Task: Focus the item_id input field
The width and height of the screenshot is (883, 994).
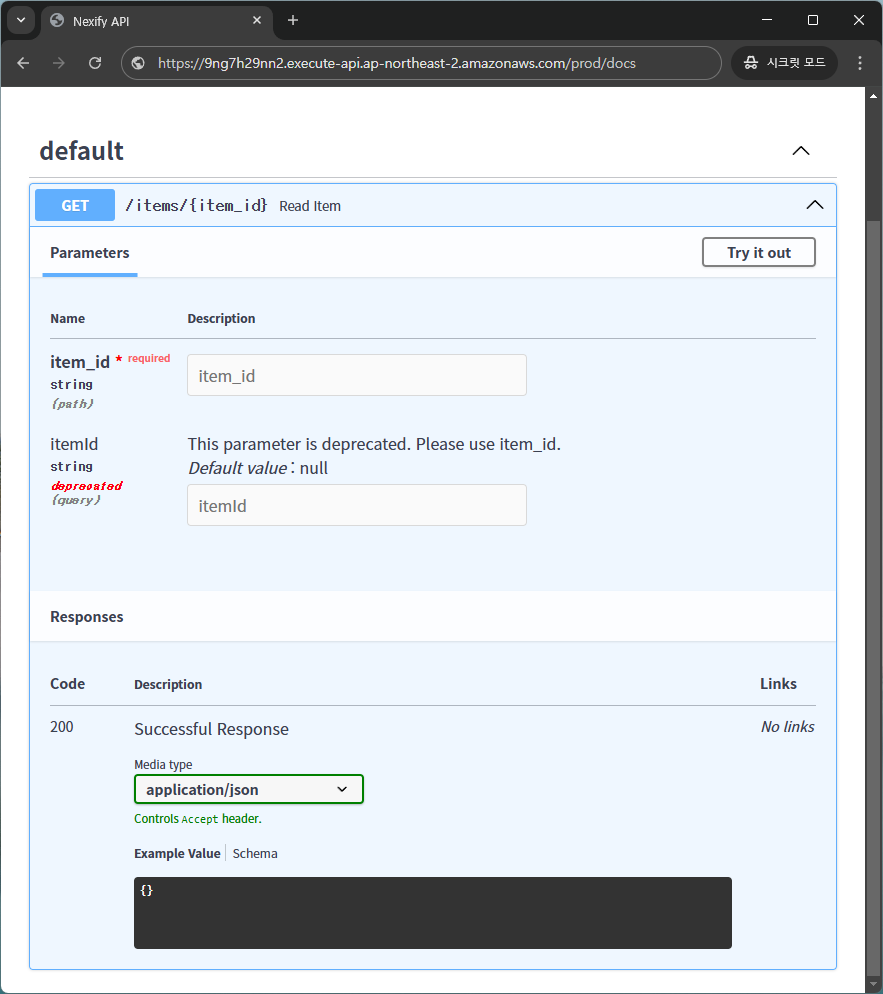Action: click(357, 375)
